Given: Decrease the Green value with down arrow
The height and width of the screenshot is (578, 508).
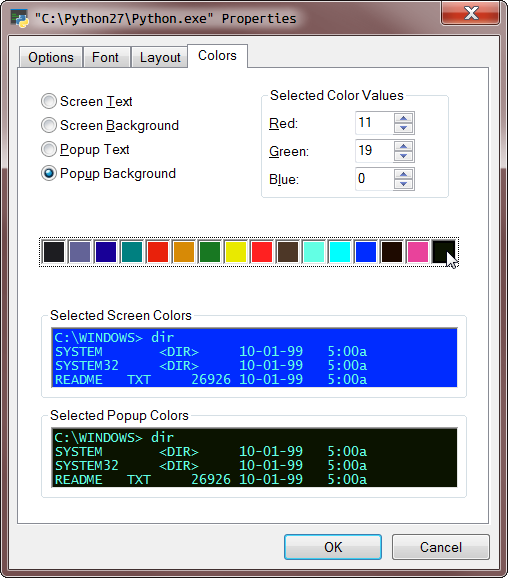Looking at the screenshot, I should click(x=403, y=156).
